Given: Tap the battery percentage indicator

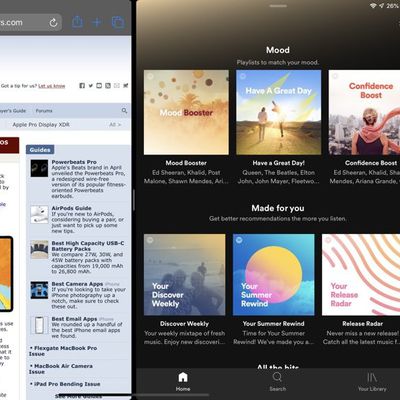Looking at the screenshot, I should click(x=393, y=6).
